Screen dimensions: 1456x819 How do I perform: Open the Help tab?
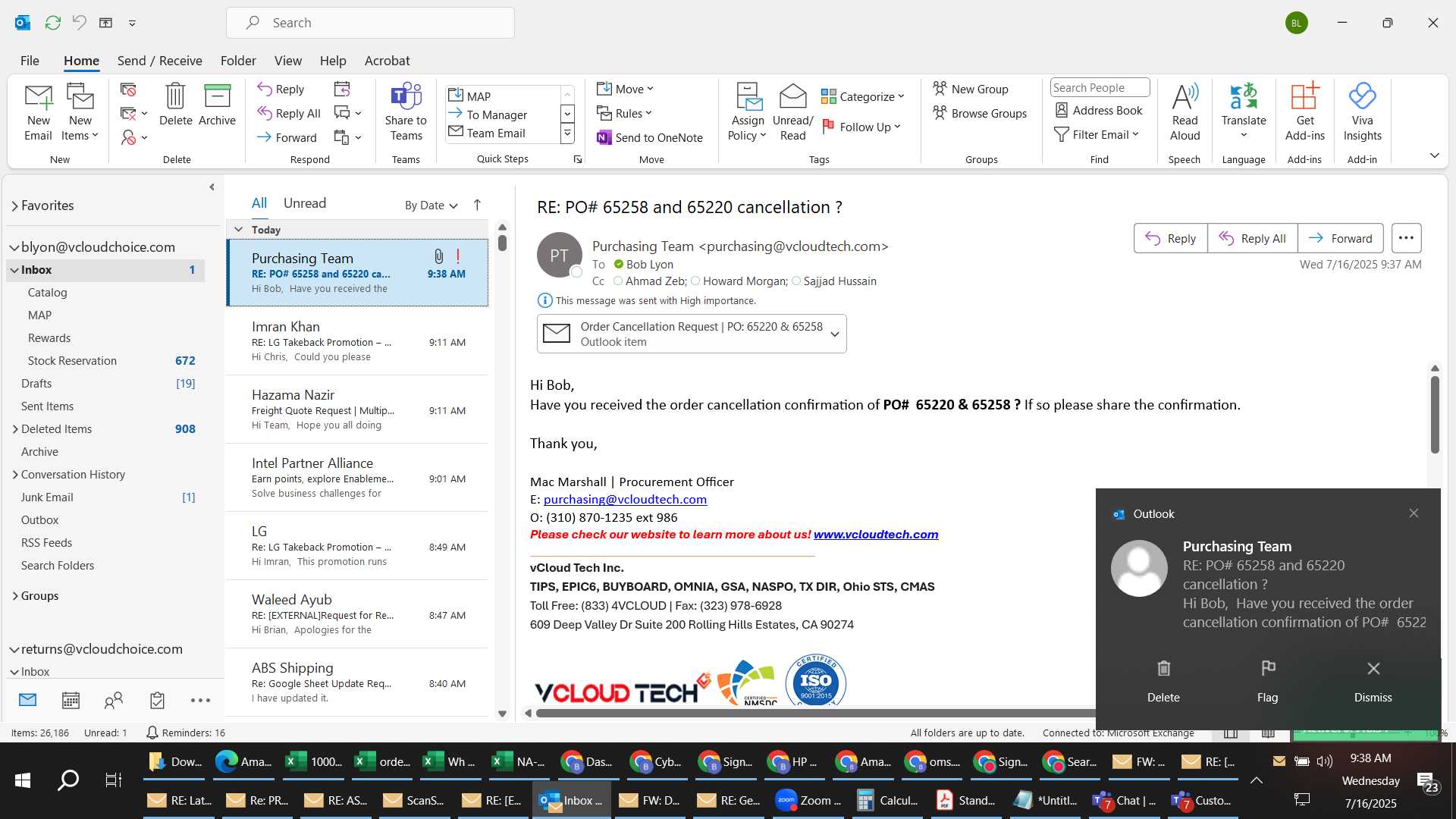(332, 61)
